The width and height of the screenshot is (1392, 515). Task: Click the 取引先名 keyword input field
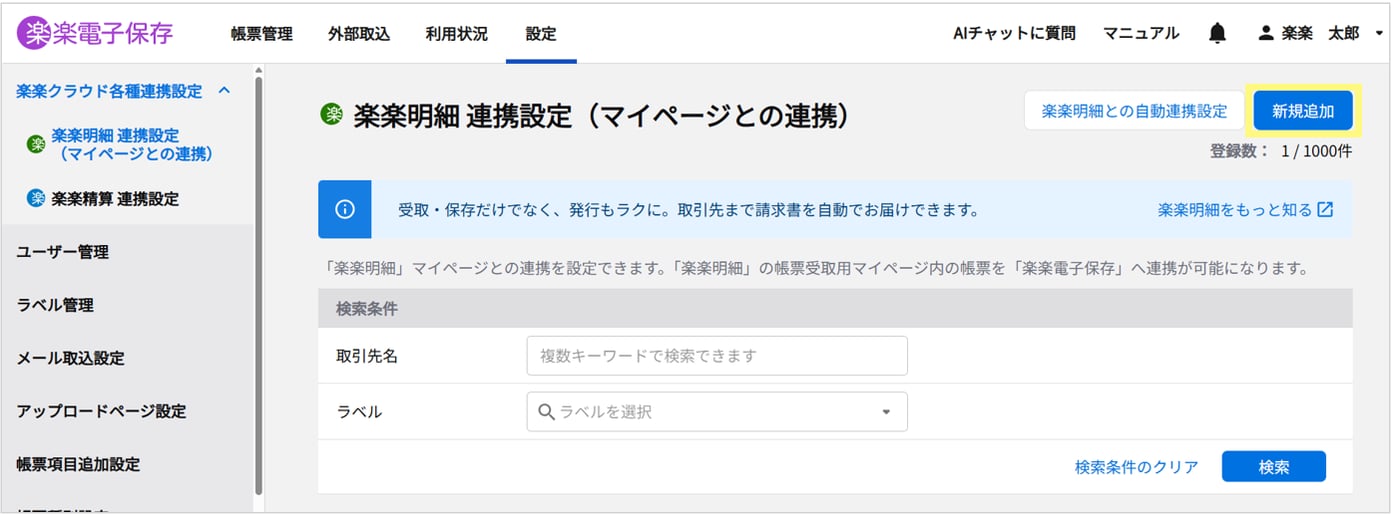click(x=717, y=355)
